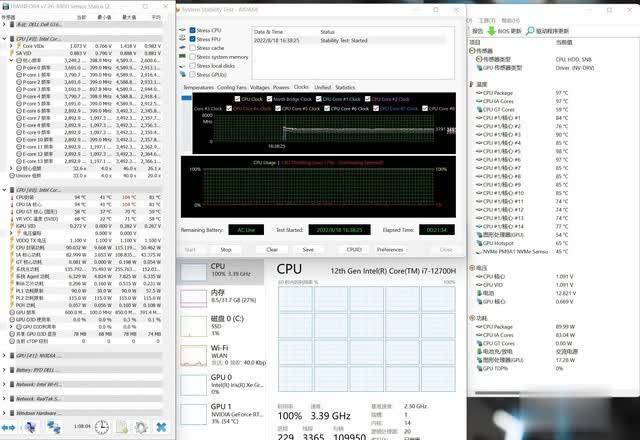Image resolution: width=640 pixels, height=440 pixels.
Task: Open the Statistics tab
Action: coord(345,88)
